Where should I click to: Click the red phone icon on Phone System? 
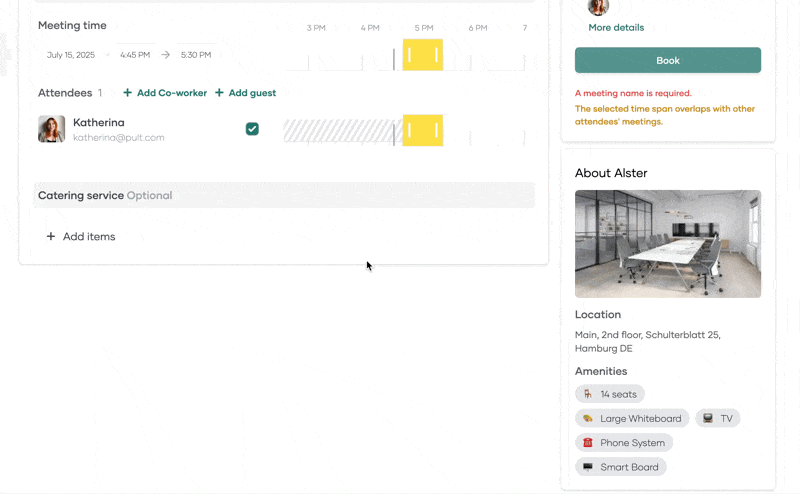click(588, 442)
